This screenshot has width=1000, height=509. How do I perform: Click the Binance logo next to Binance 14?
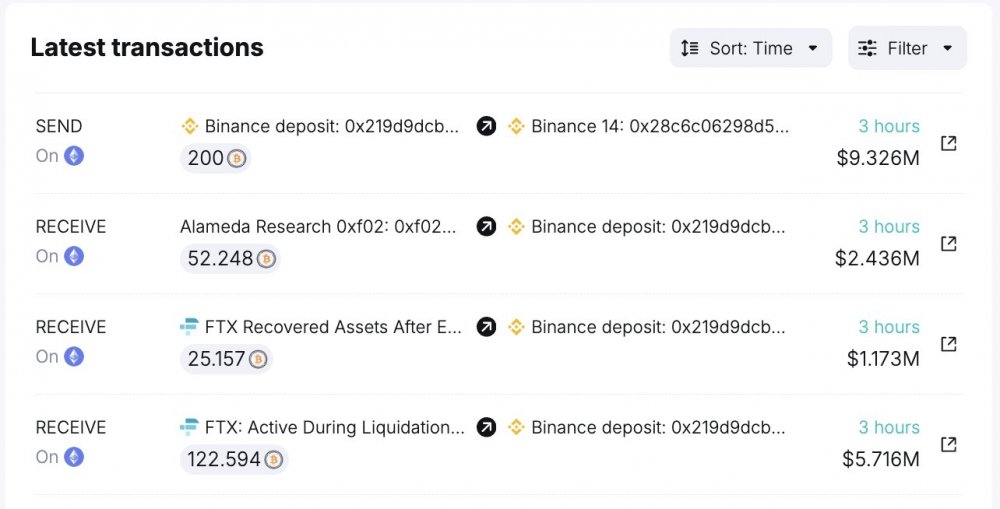point(516,126)
